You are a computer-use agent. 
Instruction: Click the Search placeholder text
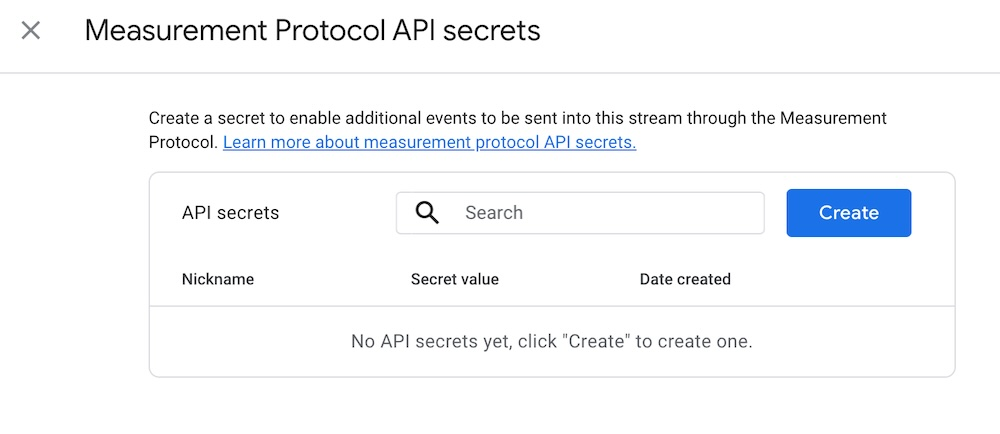pyautogui.click(x=494, y=213)
